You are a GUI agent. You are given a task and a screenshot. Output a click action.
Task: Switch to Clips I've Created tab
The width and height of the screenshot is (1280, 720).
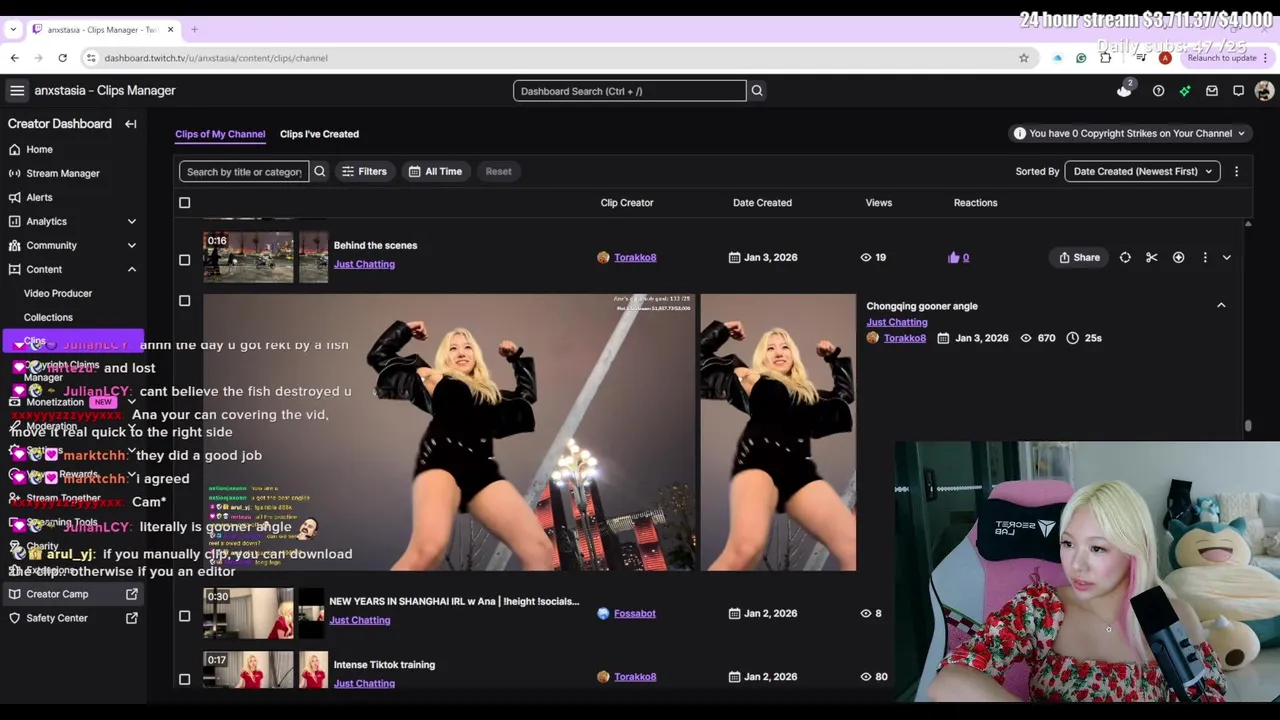click(x=319, y=134)
